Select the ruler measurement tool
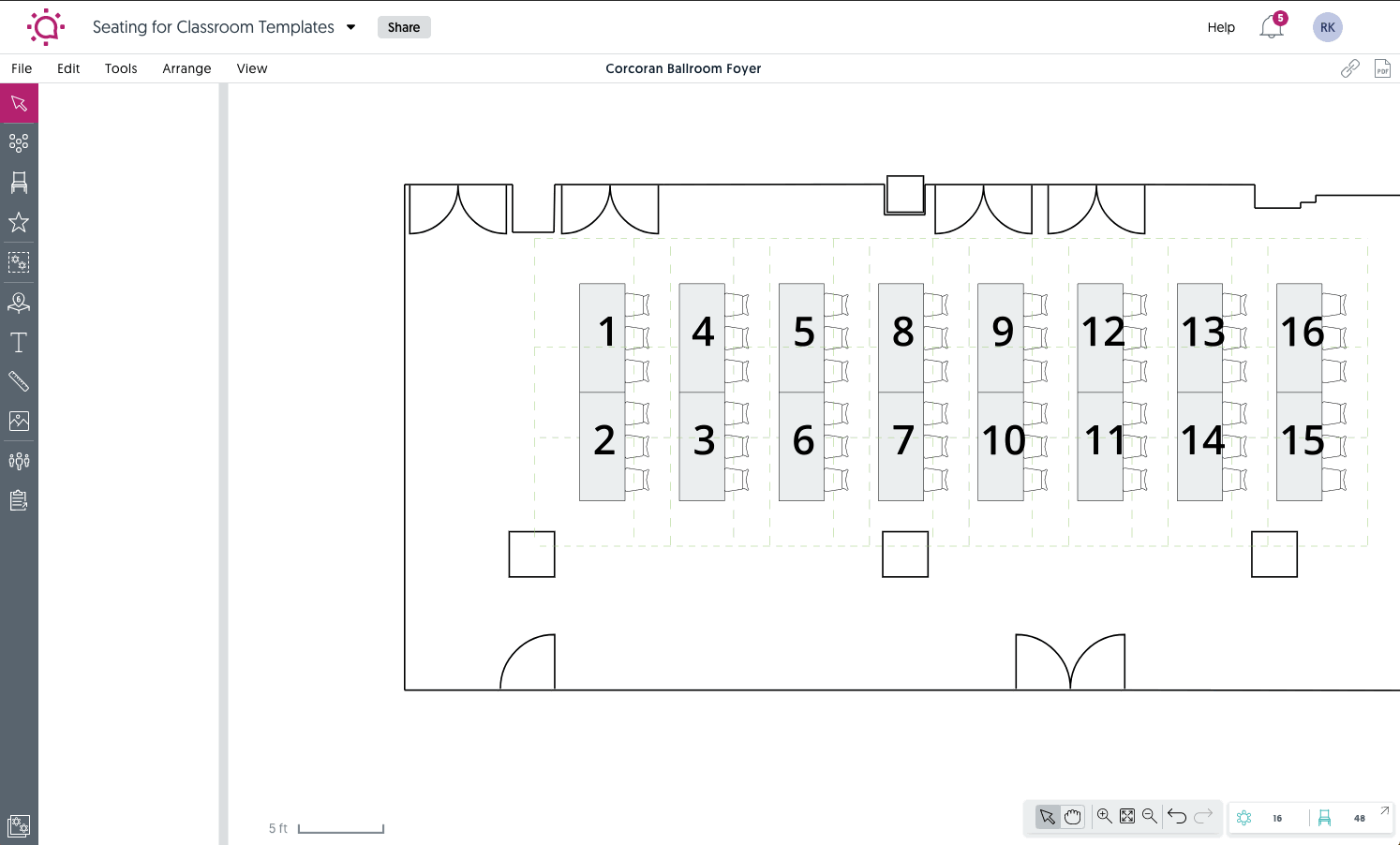 pyautogui.click(x=19, y=380)
